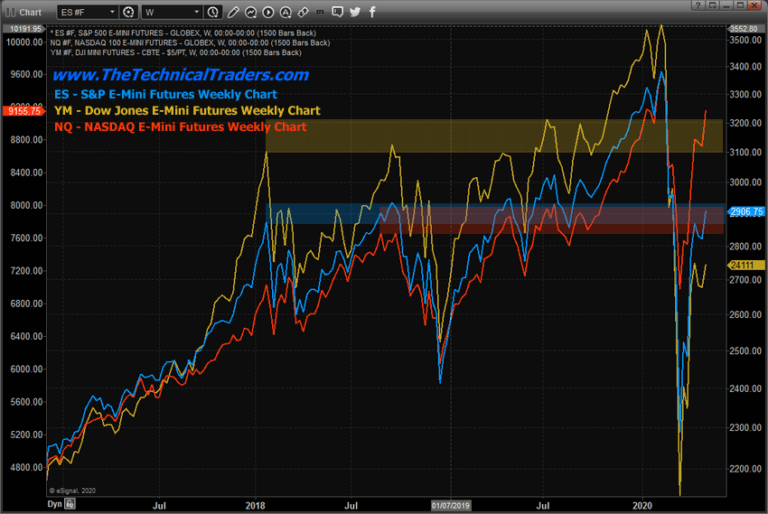Viewport: 768px width, 514px height.
Task: Click the small 'ers' toolbar icon
Action: 320,12
